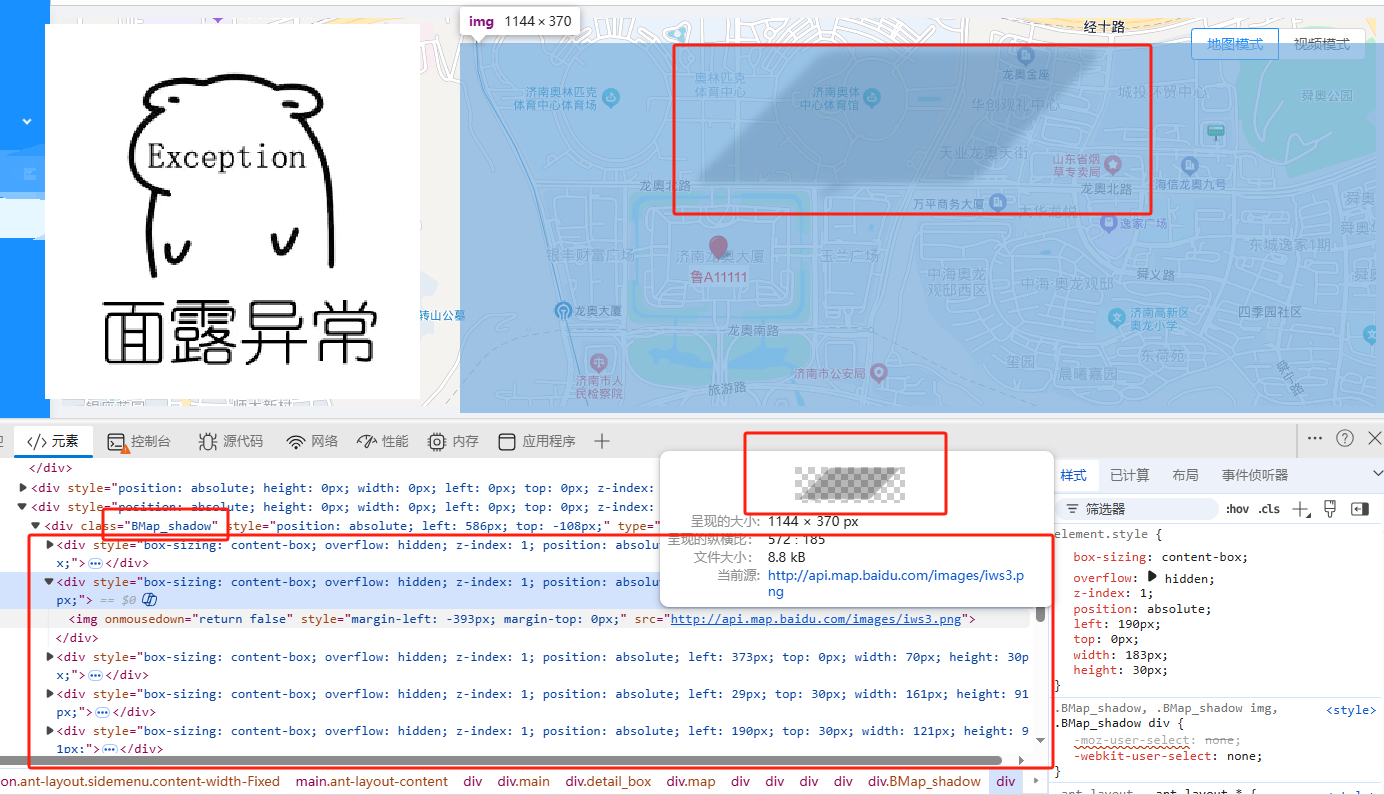Toggle the .cls class editor

[1269, 509]
